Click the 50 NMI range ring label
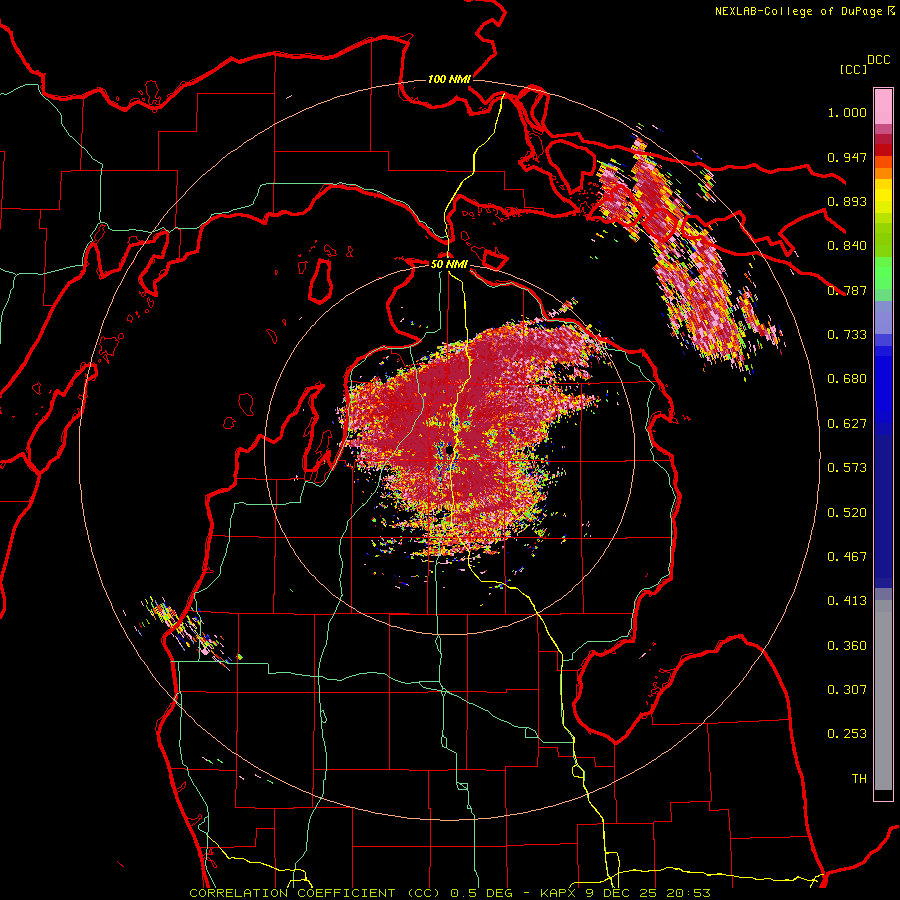 point(449,264)
